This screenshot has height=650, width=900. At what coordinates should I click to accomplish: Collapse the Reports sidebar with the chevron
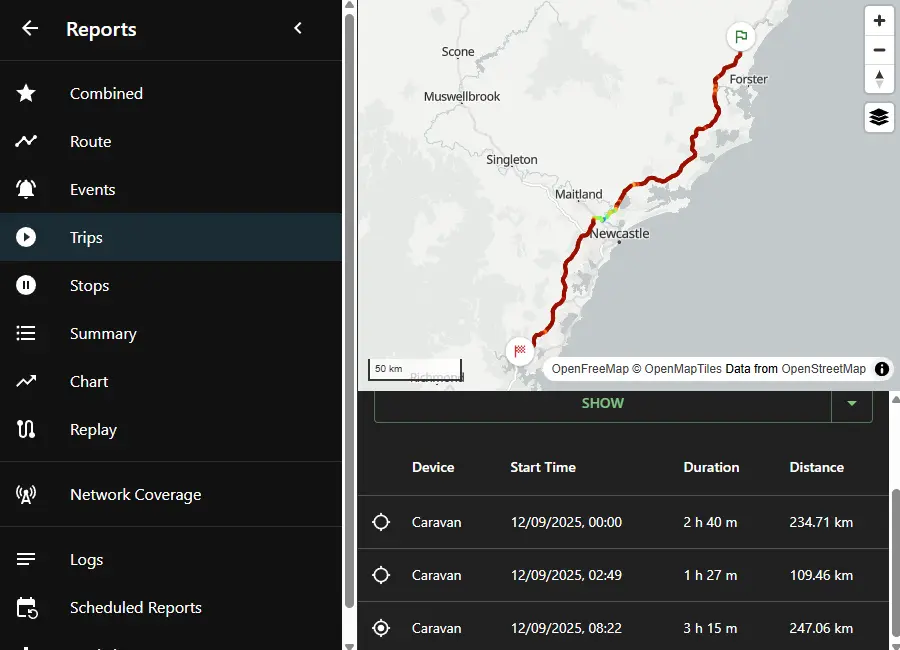[x=298, y=29]
